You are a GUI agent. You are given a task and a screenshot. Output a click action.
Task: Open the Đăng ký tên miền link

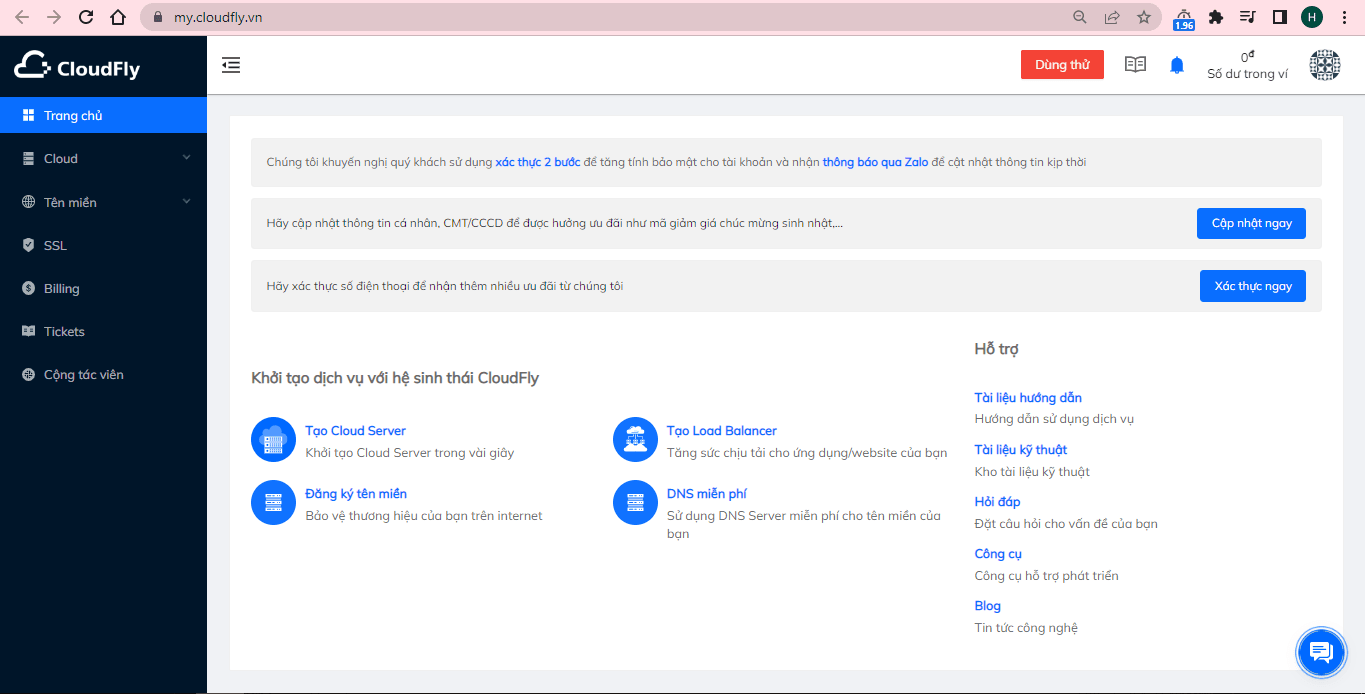(356, 494)
